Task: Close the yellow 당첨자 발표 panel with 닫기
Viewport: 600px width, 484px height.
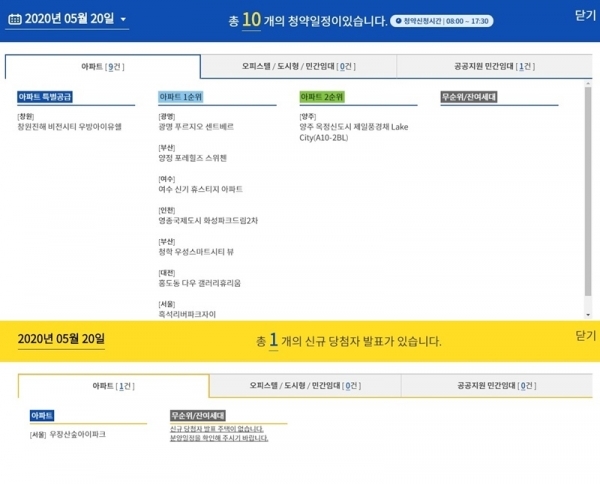Action: point(585,336)
